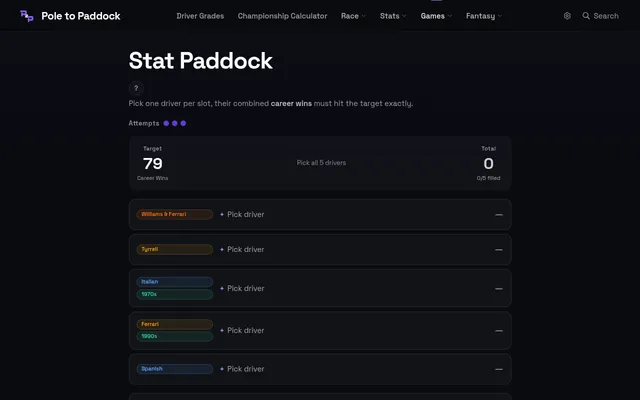Go to Driver Grades page
640x400 pixels.
pyautogui.click(x=200, y=16)
